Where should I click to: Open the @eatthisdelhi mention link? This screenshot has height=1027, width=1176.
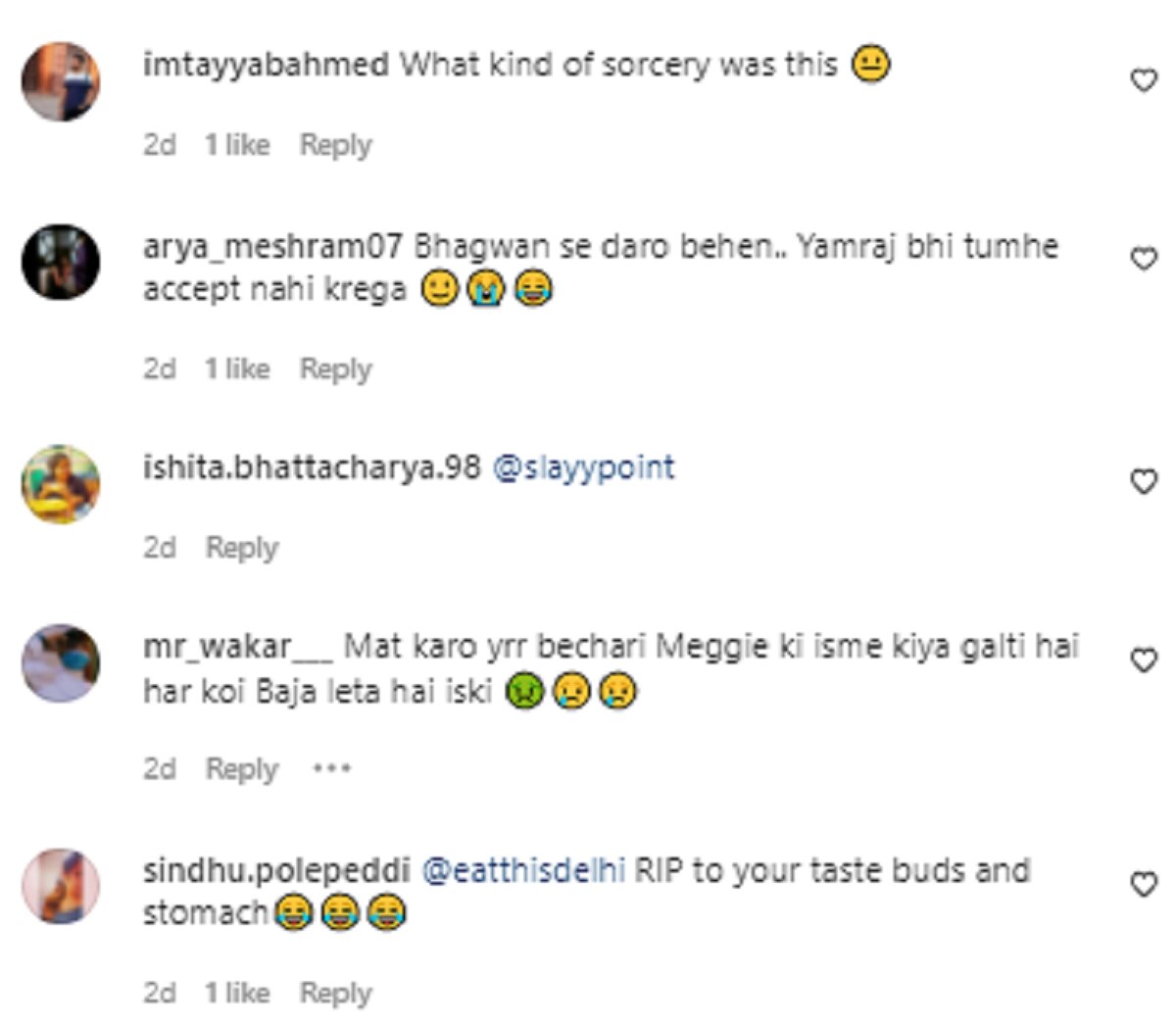click(523, 871)
